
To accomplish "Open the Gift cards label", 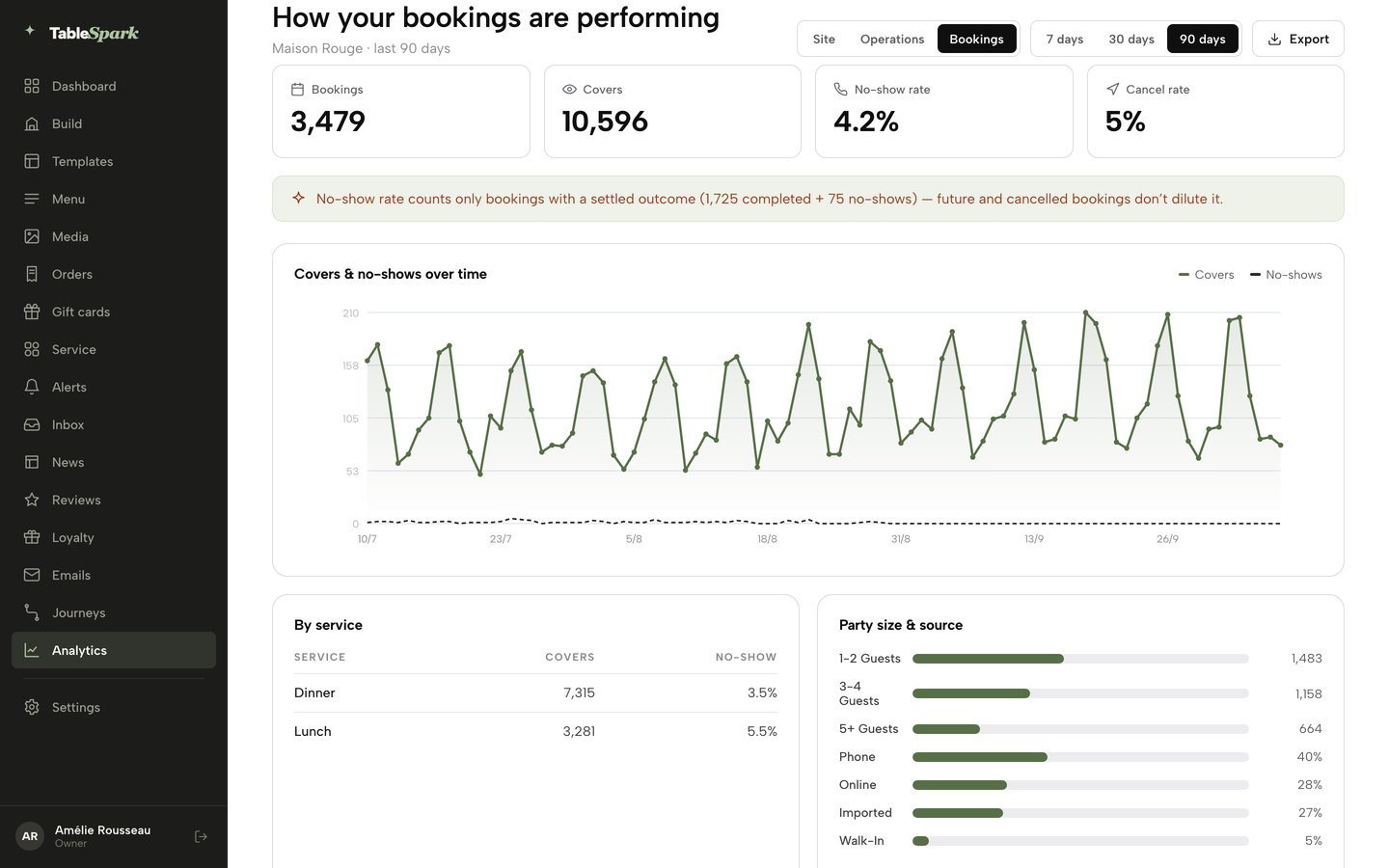I will [x=81, y=312].
